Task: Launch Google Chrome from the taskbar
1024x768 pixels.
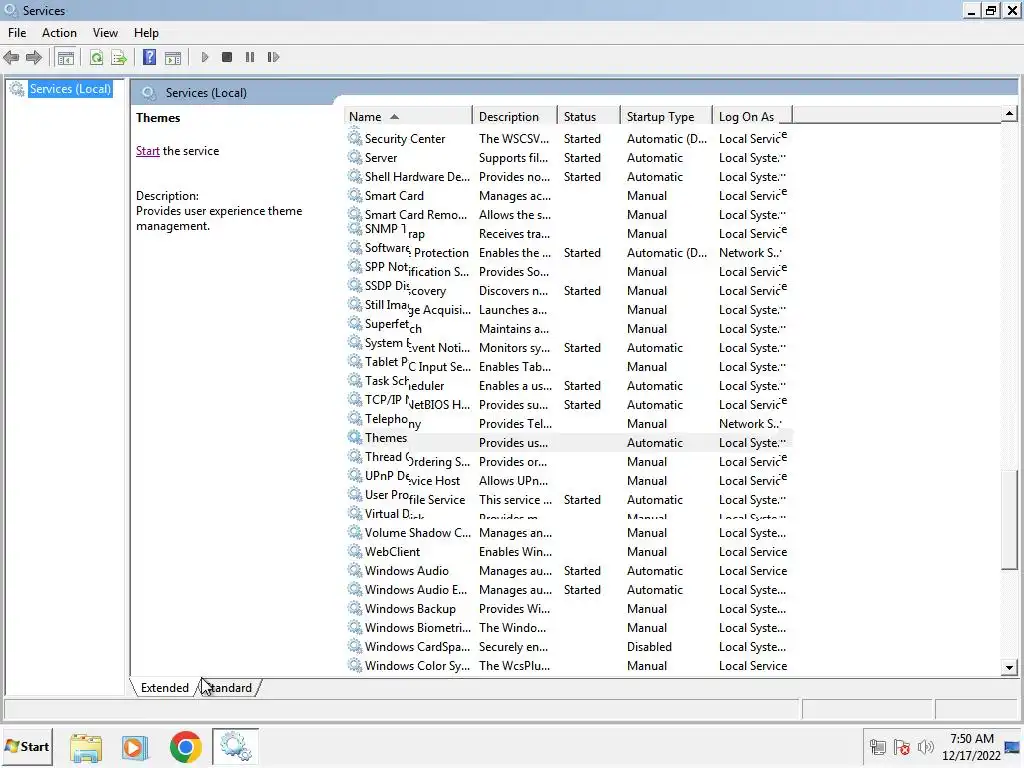Action: [185, 747]
